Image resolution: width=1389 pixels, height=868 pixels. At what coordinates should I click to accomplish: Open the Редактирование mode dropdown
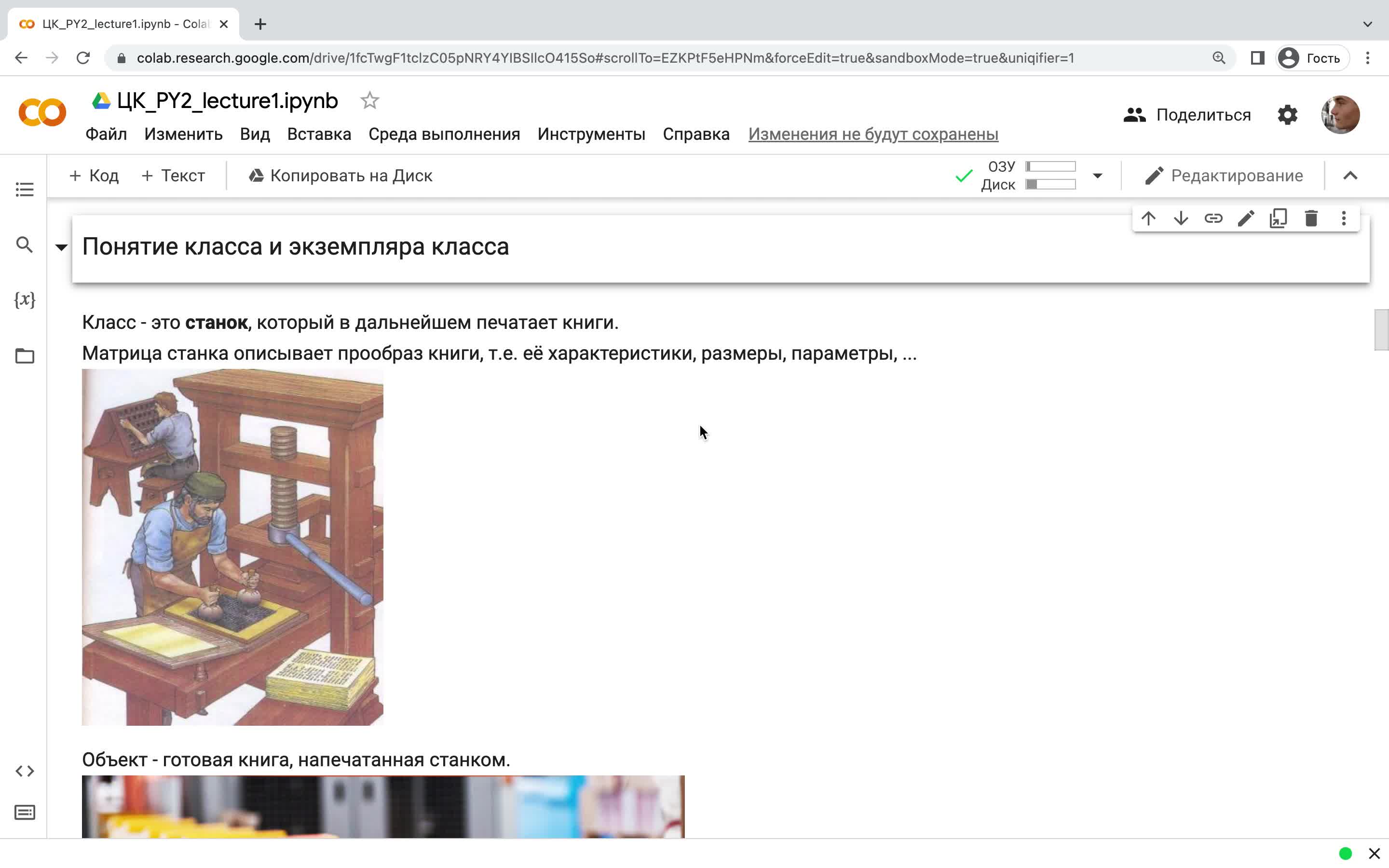(1224, 176)
